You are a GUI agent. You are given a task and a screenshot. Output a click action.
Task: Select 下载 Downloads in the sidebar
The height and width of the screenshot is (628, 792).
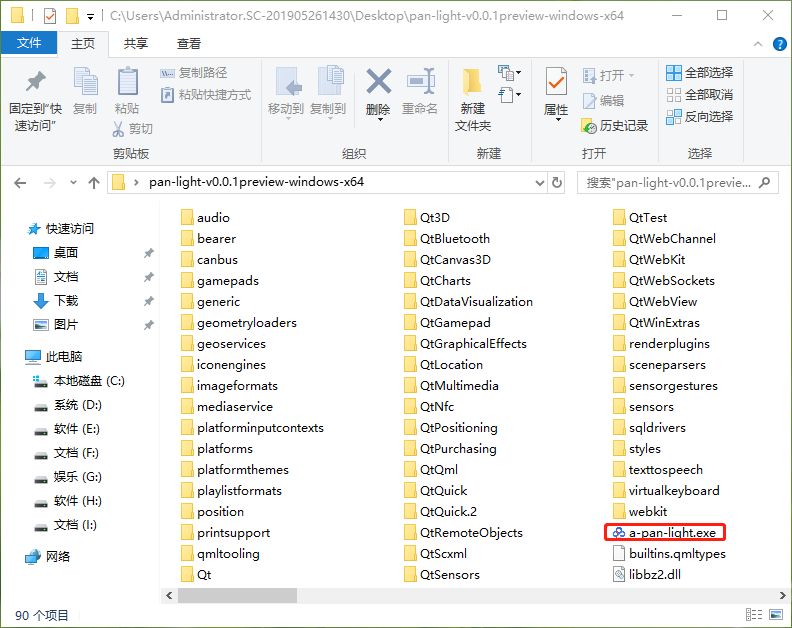(56, 301)
